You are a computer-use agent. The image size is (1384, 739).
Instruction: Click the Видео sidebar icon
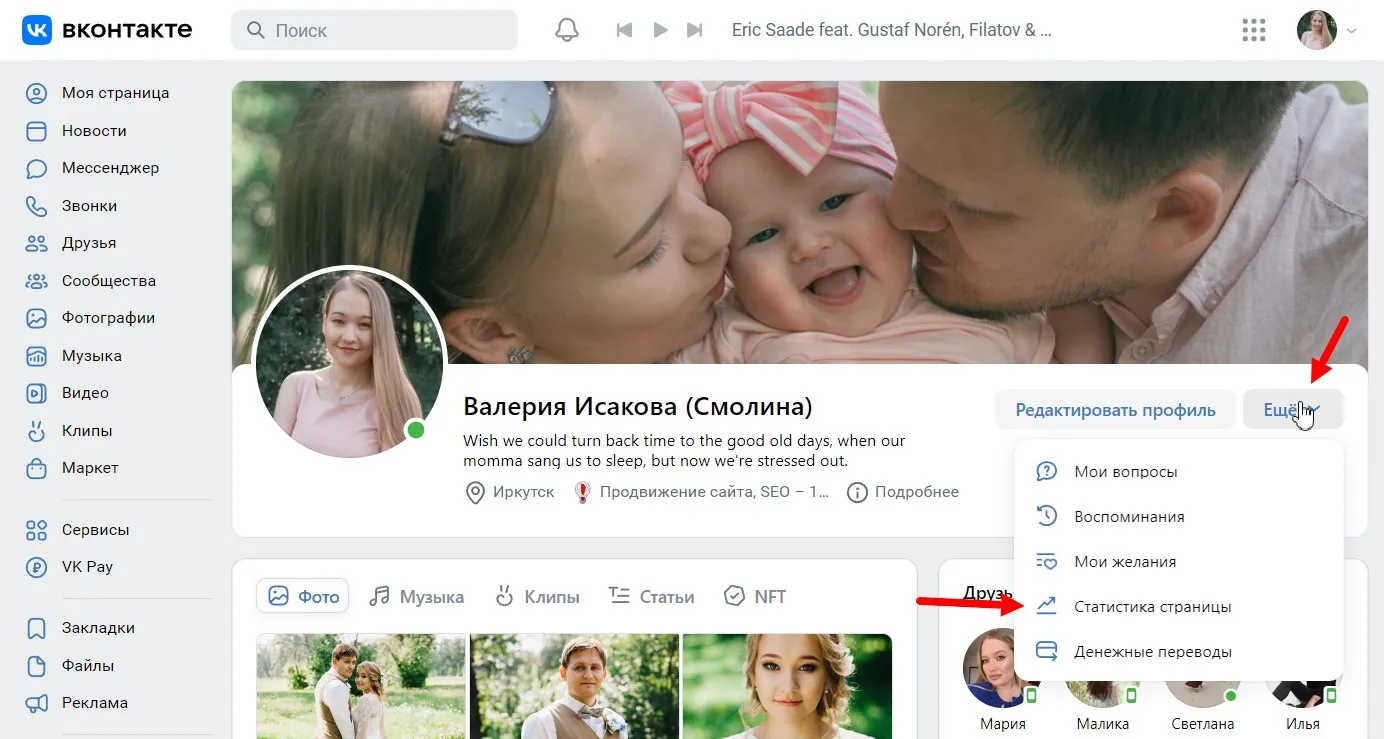coord(37,393)
